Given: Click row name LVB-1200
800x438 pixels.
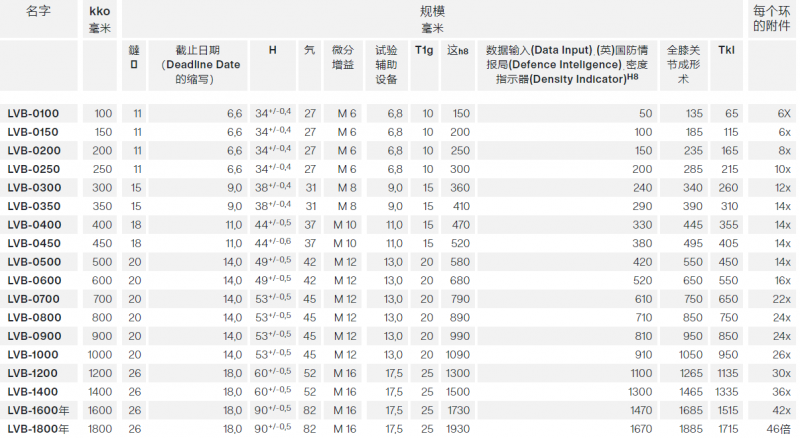Looking at the screenshot, I should (x=33, y=373).
